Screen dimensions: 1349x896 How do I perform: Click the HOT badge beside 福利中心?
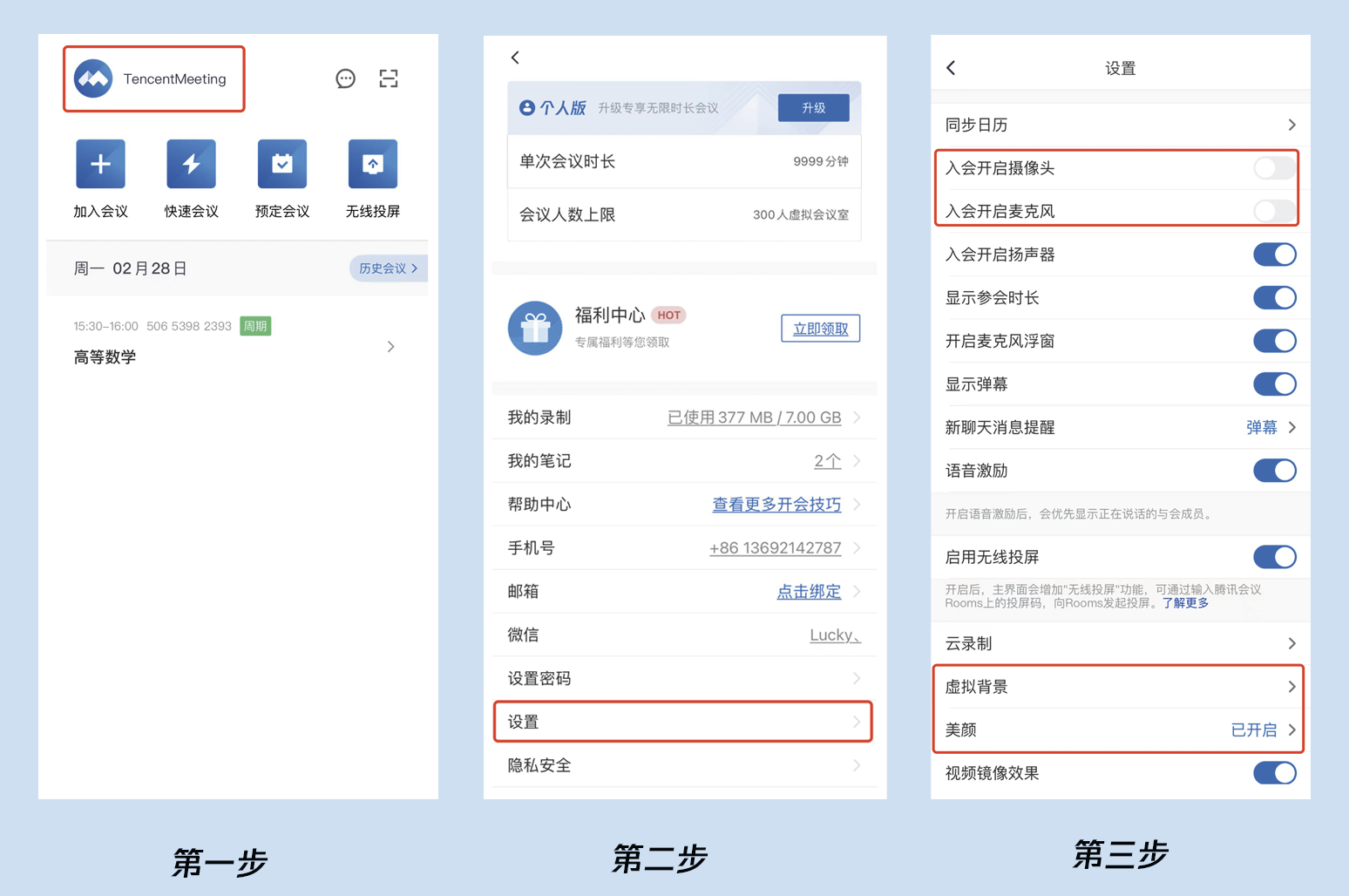click(668, 316)
